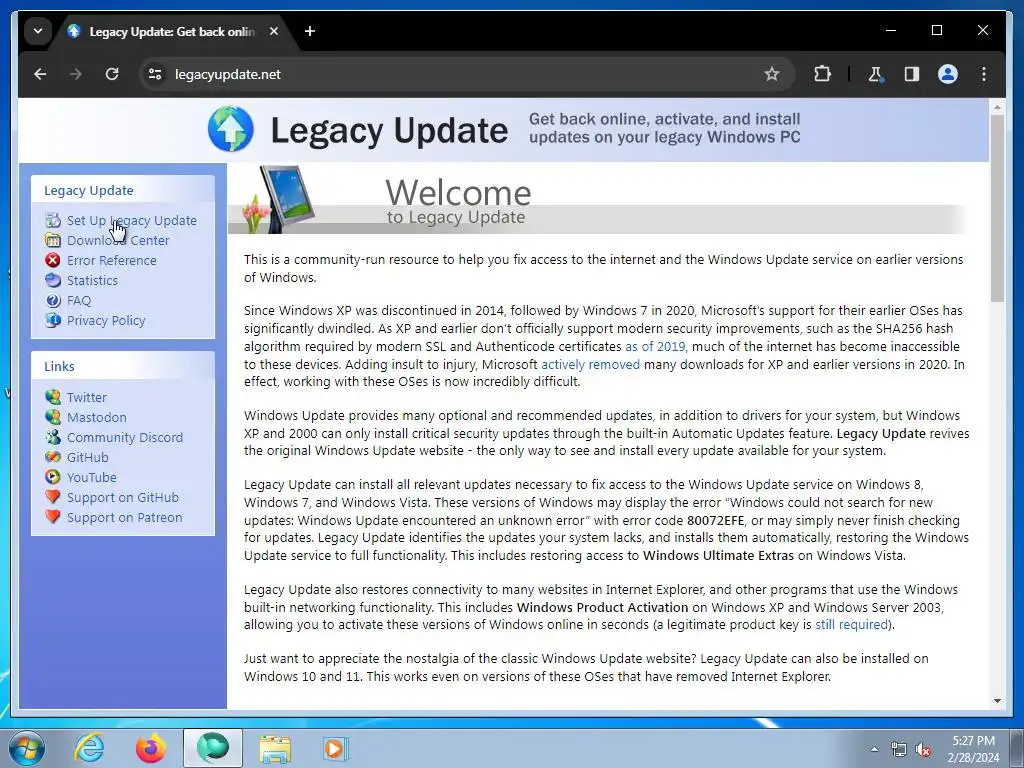This screenshot has height=768, width=1024.
Task: Bookmark this page with the star icon
Action: tap(772, 74)
